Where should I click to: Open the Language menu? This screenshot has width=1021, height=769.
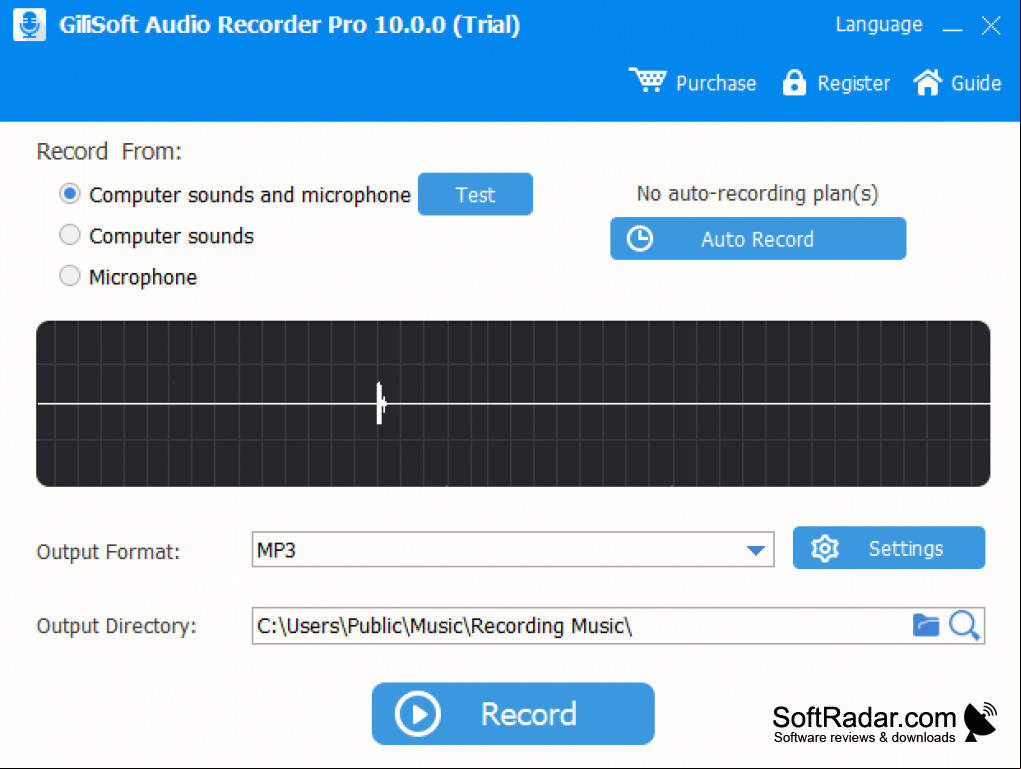click(x=878, y=25)
